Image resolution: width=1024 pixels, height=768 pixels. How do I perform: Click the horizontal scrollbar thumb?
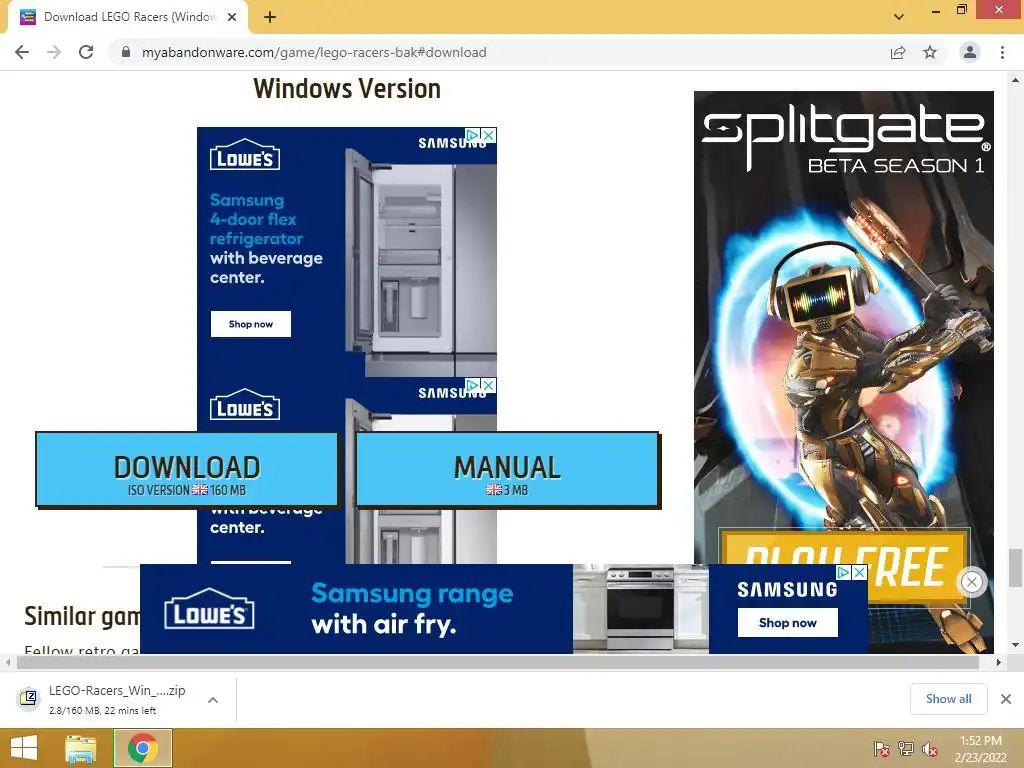(x=498, y=662)
